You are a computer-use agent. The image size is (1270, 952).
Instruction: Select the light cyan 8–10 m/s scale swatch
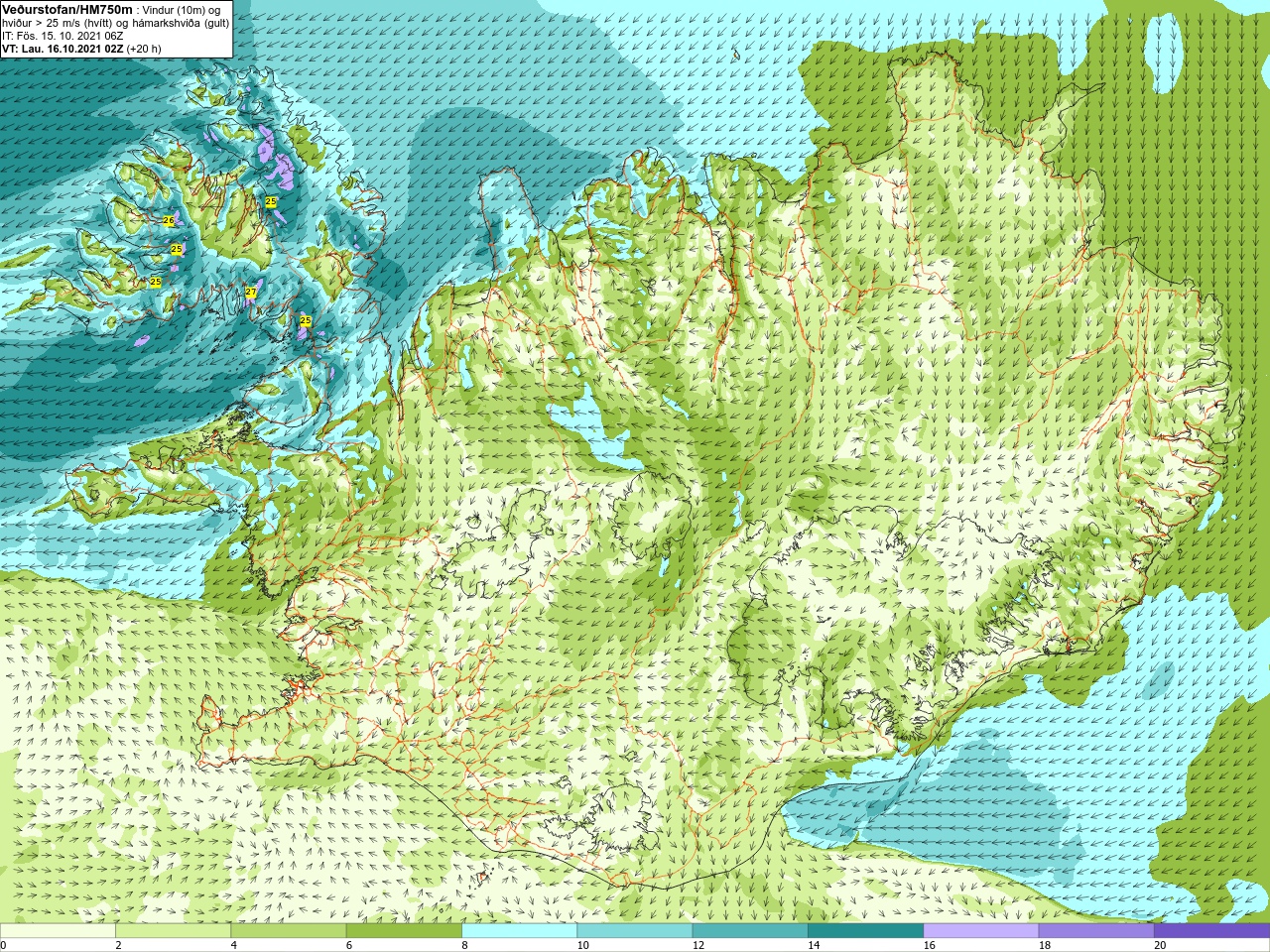coord(519,931)
